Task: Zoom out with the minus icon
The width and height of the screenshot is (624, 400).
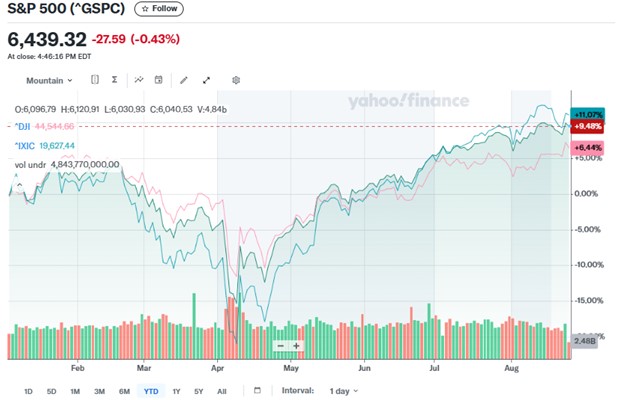Action: (x=281, y=346)
